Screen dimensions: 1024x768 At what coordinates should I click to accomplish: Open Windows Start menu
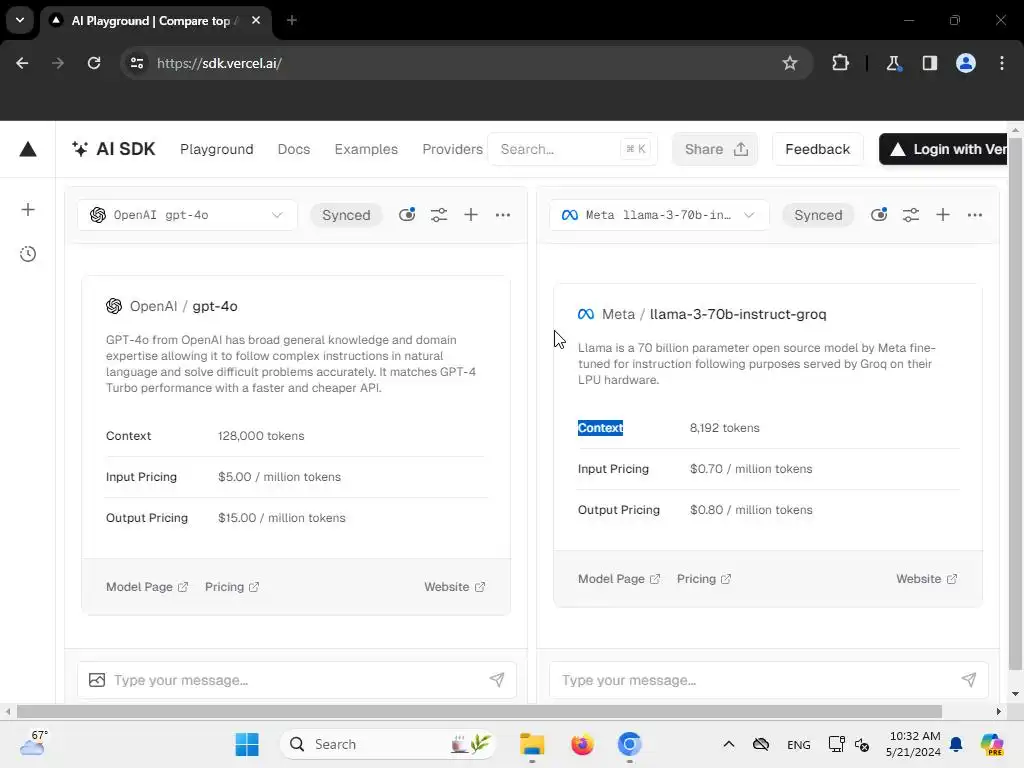pos(247,744)
